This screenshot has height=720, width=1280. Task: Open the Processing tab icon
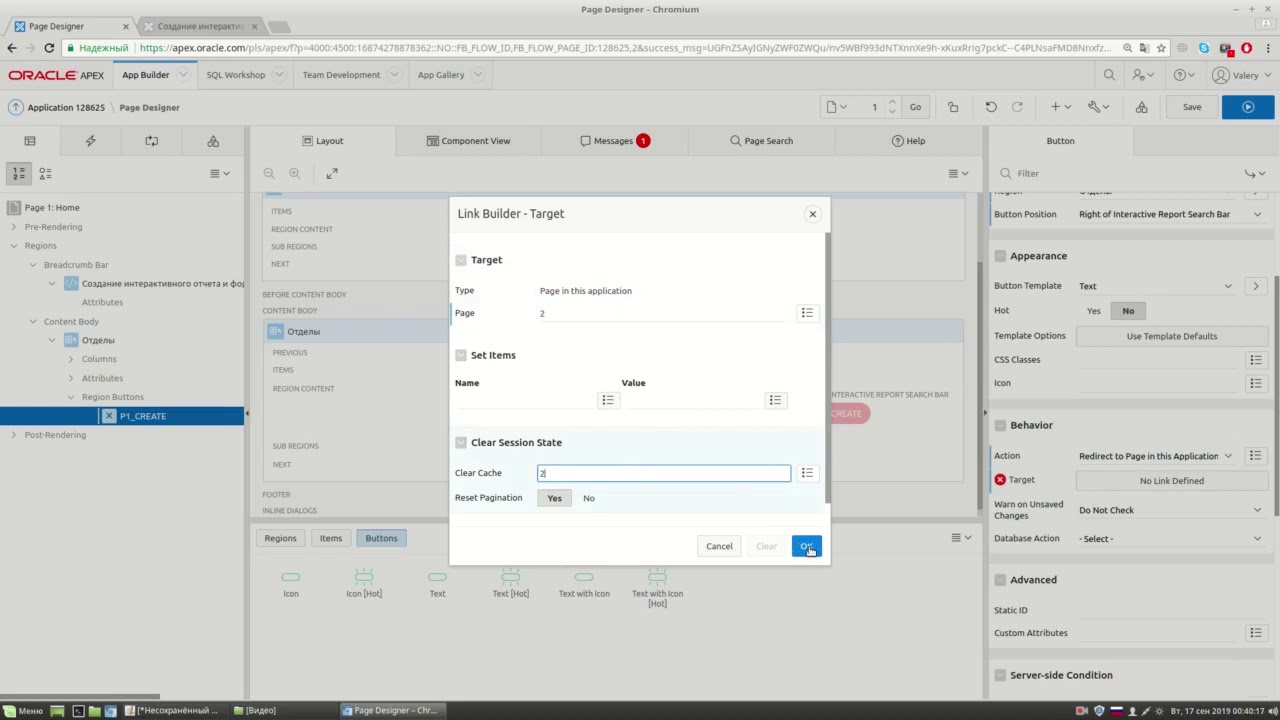coord(152,141)
